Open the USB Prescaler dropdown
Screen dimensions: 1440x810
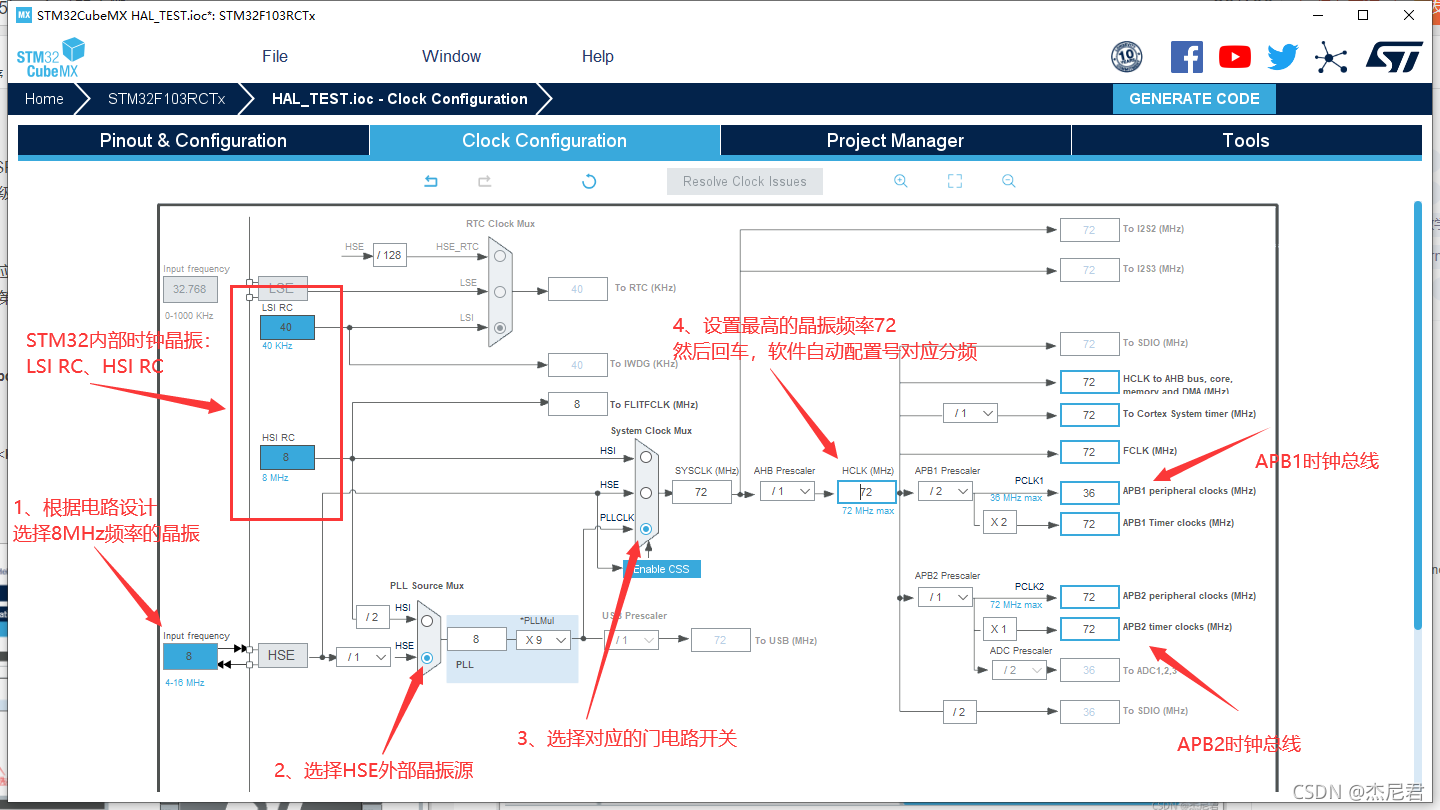pyautogui.click(x=631, y=639)
